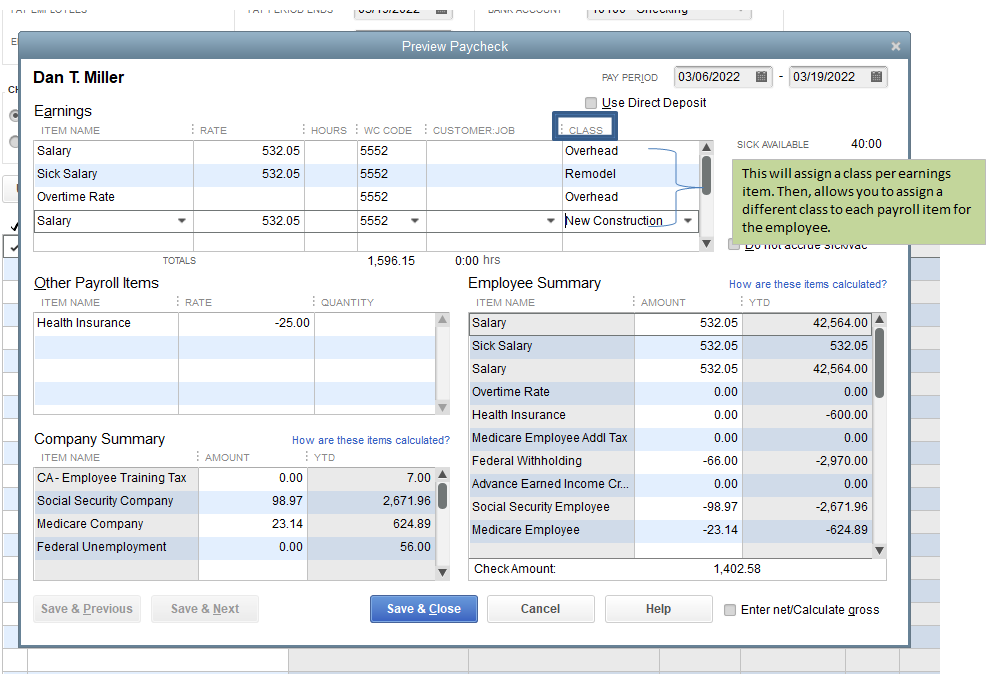The width and height of the screenshot is (992, 679).
Task: Expand the Salary item name dropdown
Action: point(182,221)
